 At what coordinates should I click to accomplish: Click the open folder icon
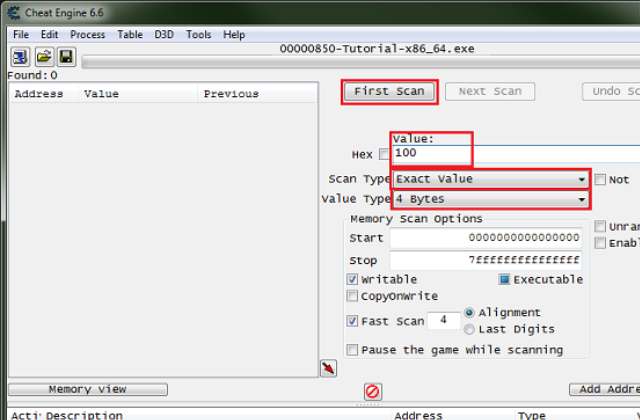(x=44, y=57)
